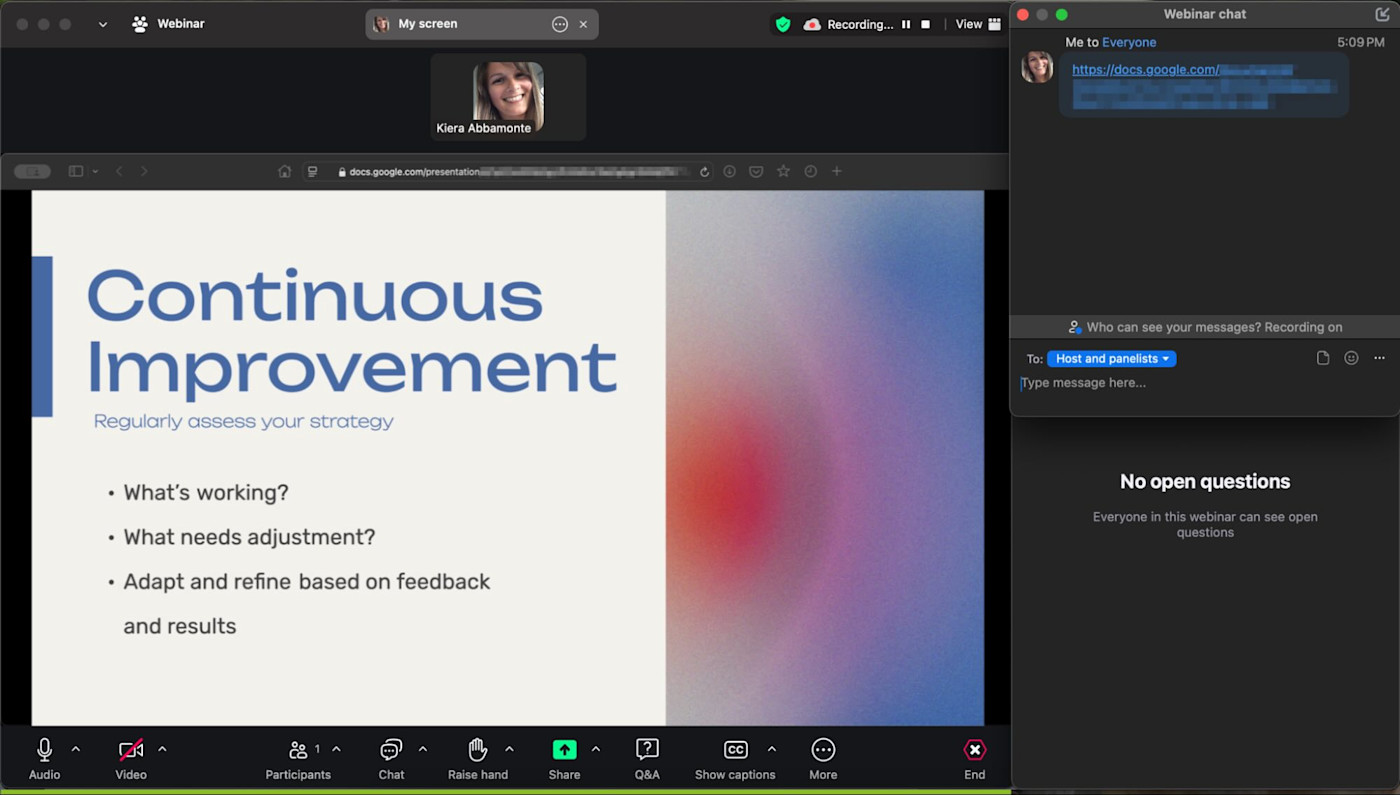Viewport: 1400px width, 795px height.
Task: Open the docs.google.com link in chat
Action: point(1144,70)
